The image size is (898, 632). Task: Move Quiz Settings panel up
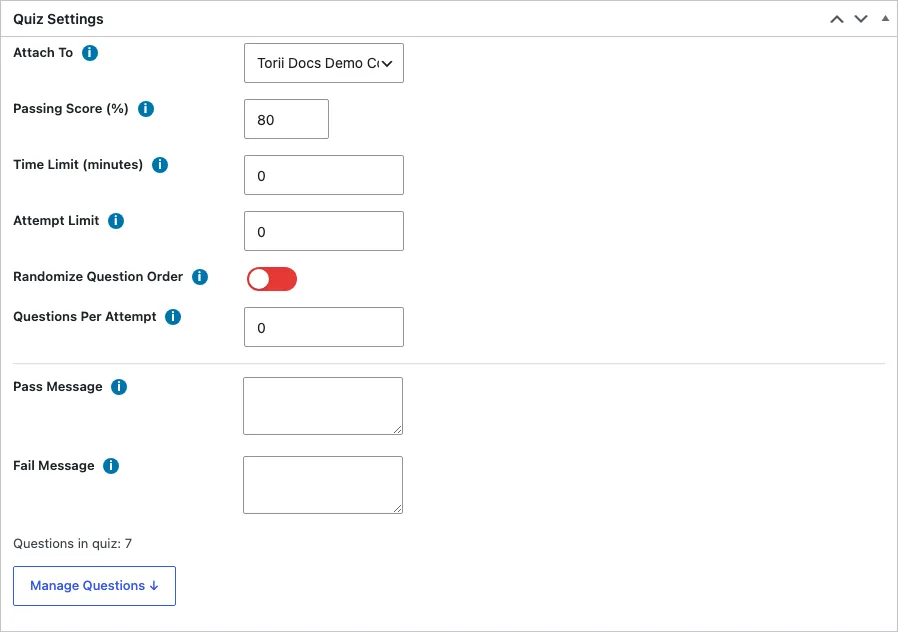pos(837,19)
